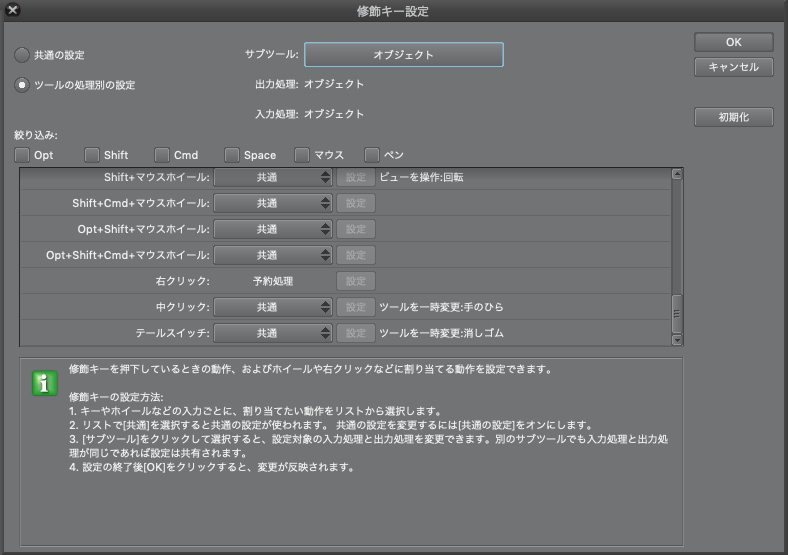Open dropdown for Shift+Cmd+マウスホイール
Image resolution: width=788 pixels, height=555 pixels.
273,203
